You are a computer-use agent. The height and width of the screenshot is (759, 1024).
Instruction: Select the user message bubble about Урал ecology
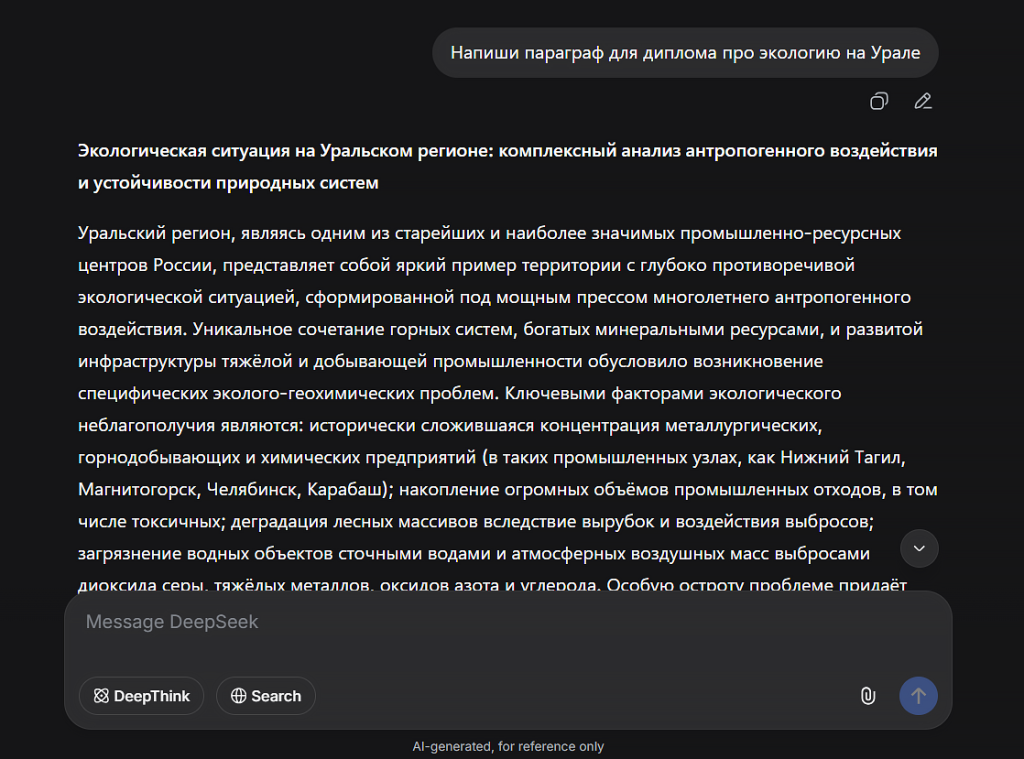pos(685,52)
